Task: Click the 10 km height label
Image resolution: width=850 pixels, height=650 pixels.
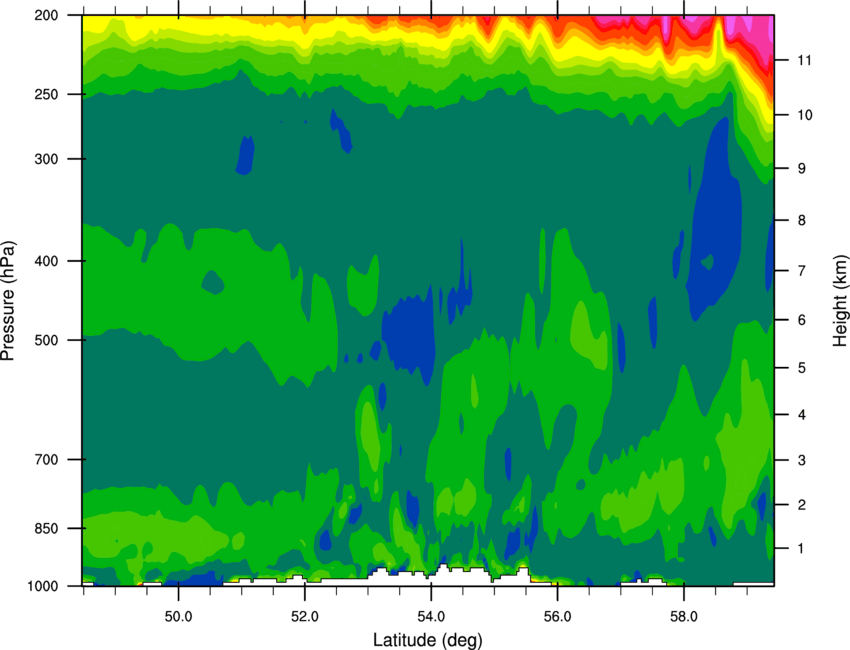Action: click(x=804, y=115)
